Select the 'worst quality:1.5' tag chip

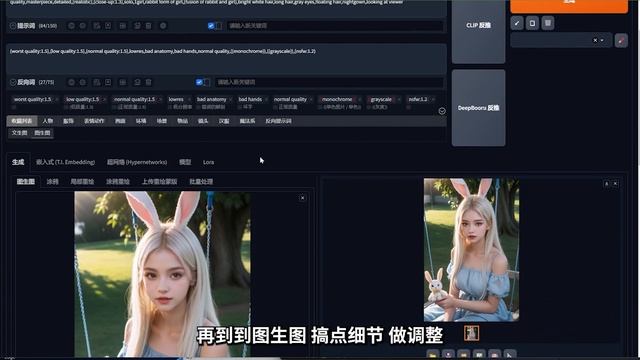[x=32, y=99]
